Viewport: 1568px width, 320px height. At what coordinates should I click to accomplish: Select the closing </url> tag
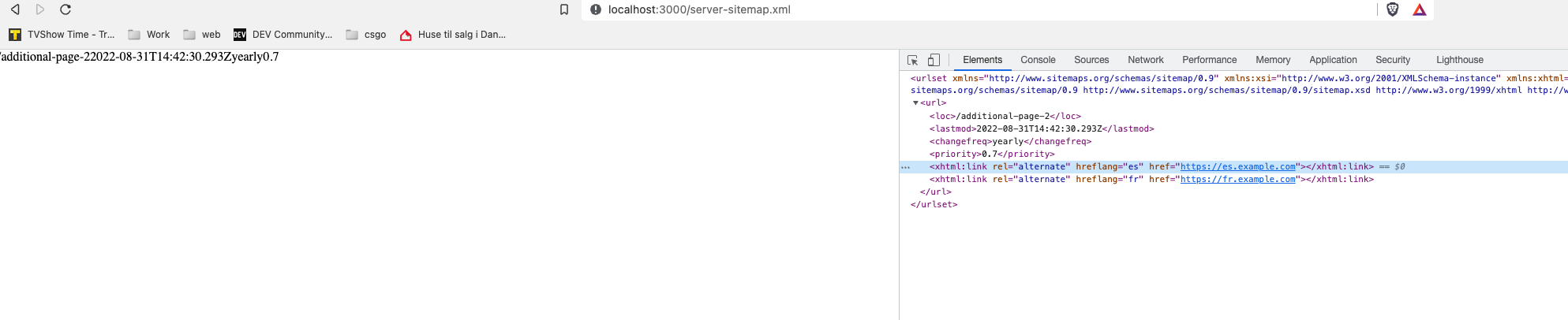click(936, 192)
